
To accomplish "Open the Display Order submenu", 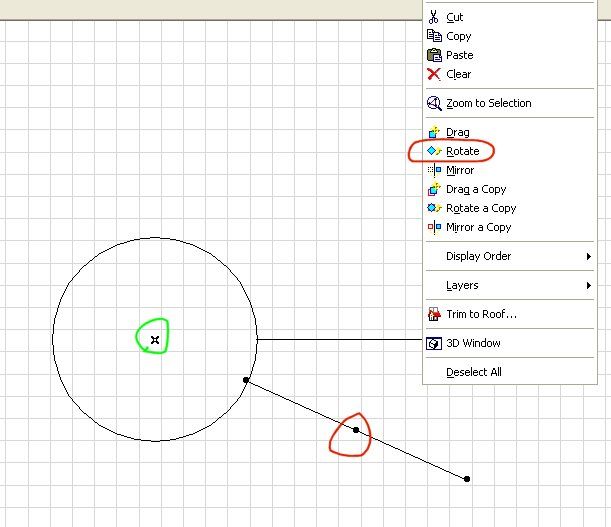I will click(509, 256).
